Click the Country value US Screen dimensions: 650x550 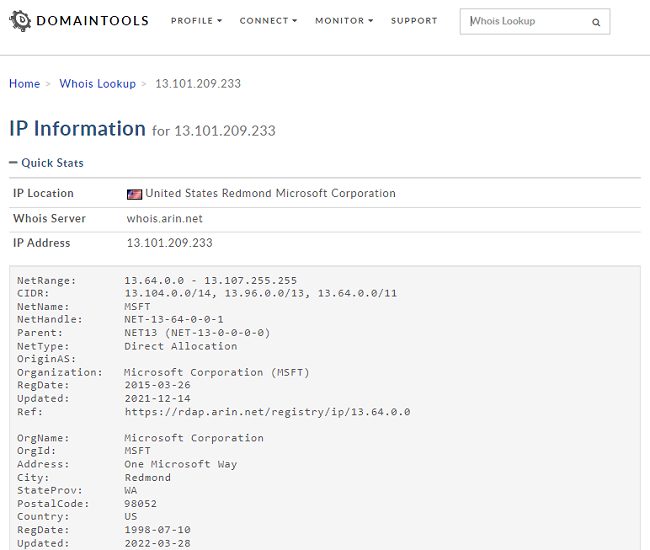coord(131,516)
